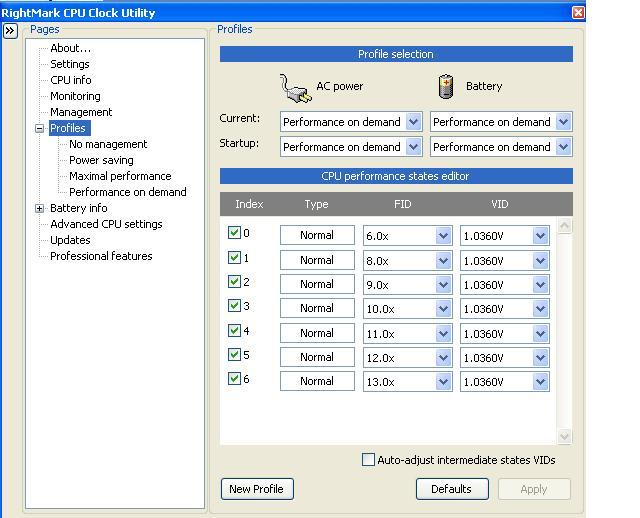Disable the index 6 performance state checkbox
640x518 pixels.
point(235,379)
